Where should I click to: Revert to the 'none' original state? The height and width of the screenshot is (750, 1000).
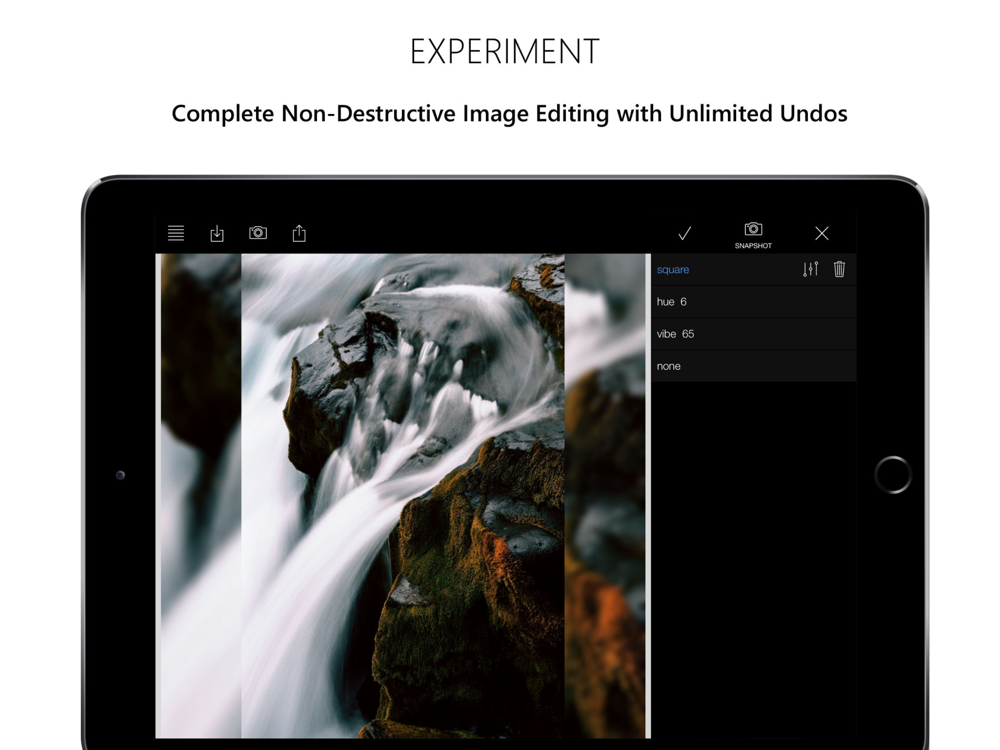pyautogui.click(x=669, y=366)
